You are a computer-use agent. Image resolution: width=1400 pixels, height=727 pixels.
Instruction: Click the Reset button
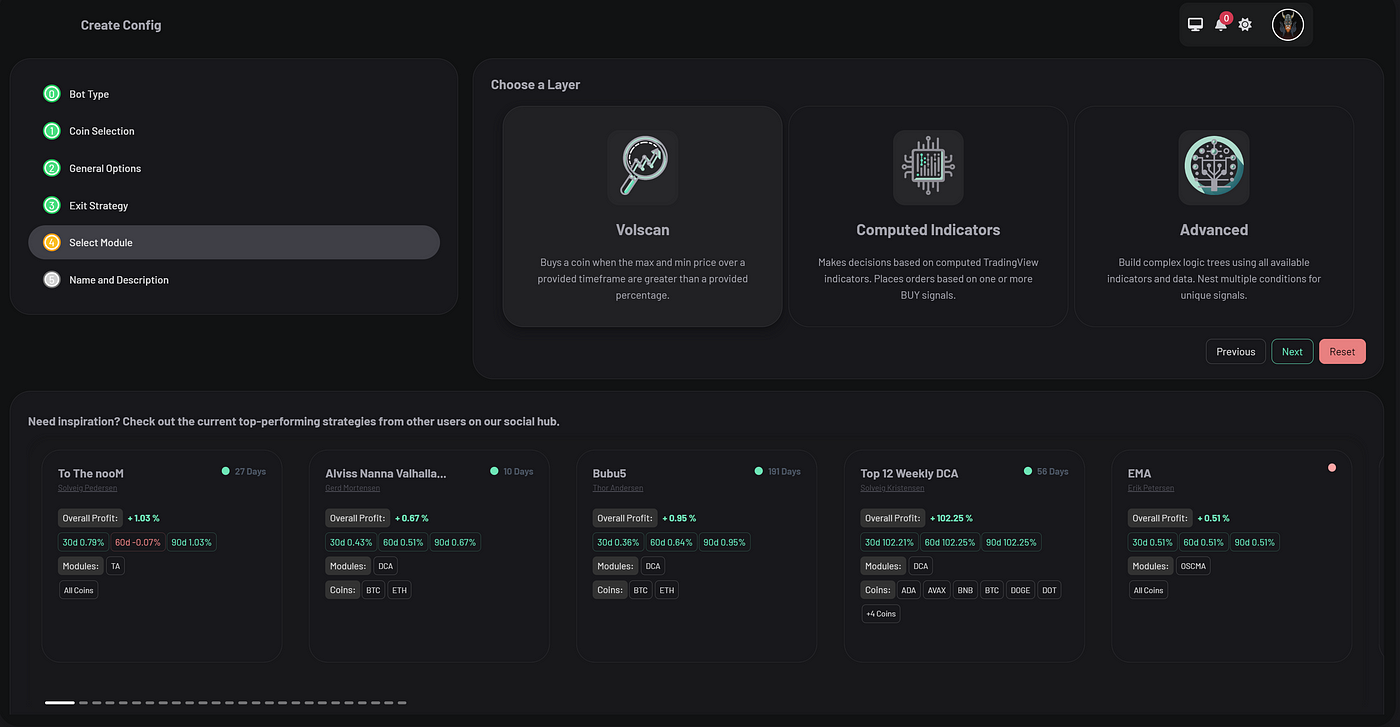click(1342, 351)
